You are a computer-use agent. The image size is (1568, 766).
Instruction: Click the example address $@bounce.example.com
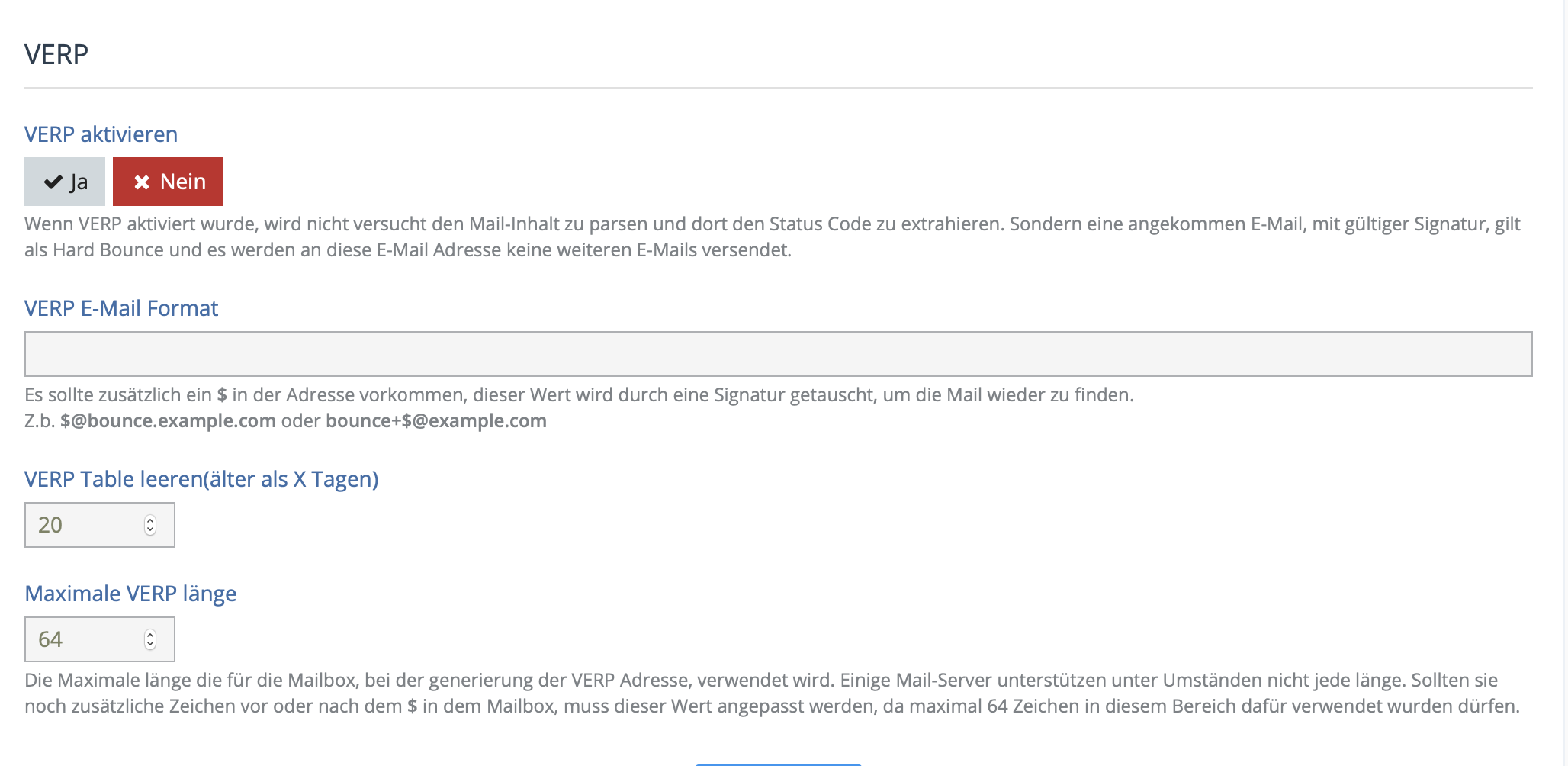pyautogui.click(x=168, y=421)
